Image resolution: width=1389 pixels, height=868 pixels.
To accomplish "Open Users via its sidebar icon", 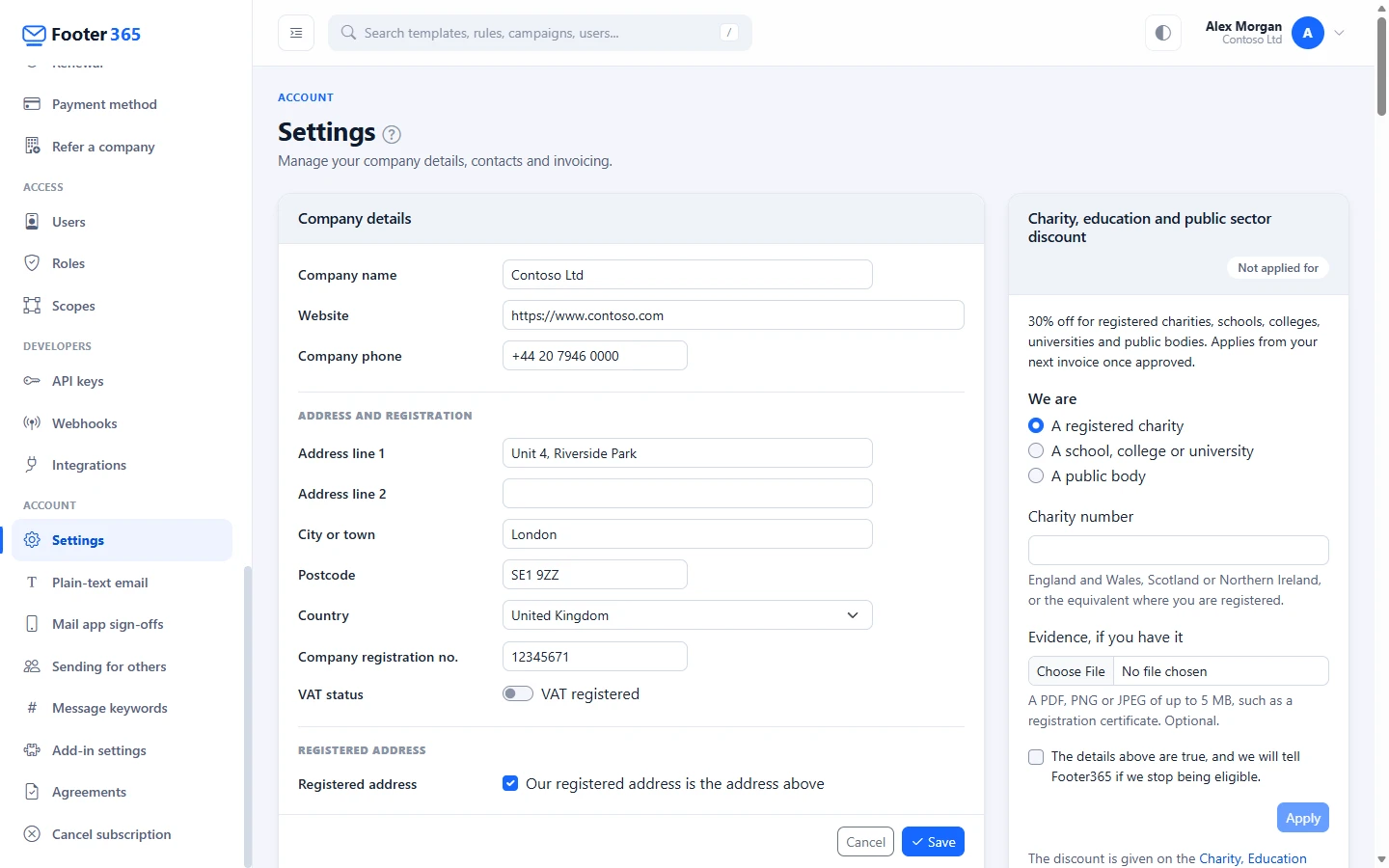I will tap(32, 222).
